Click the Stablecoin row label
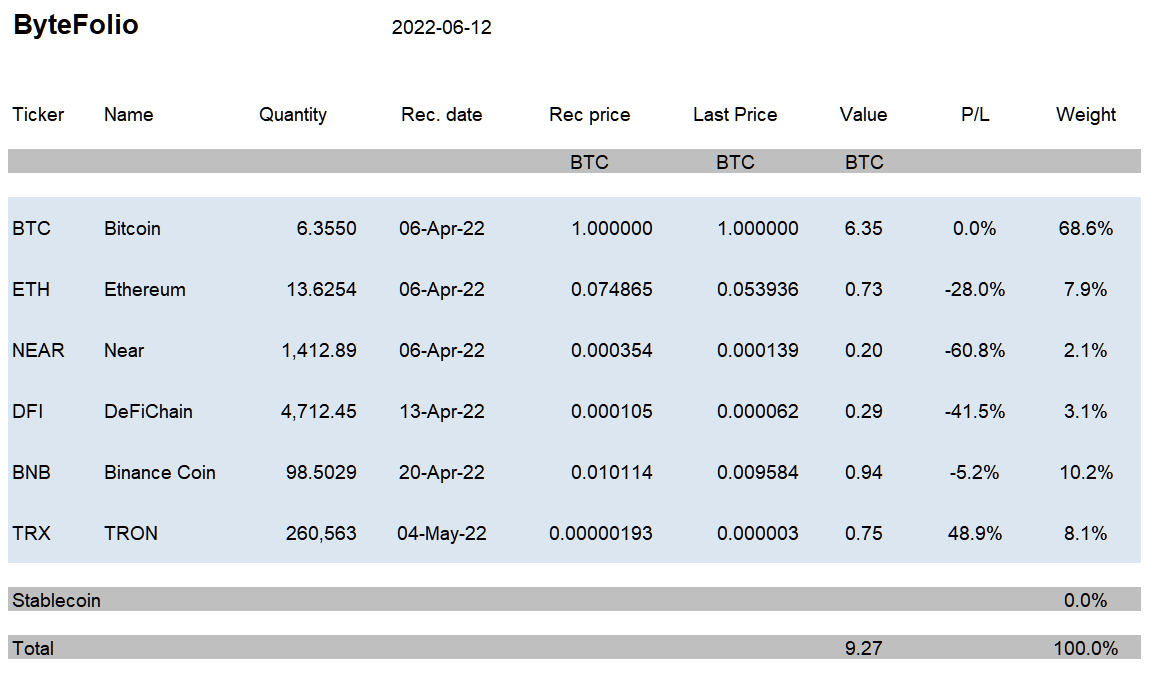 [x=56, y=600]
